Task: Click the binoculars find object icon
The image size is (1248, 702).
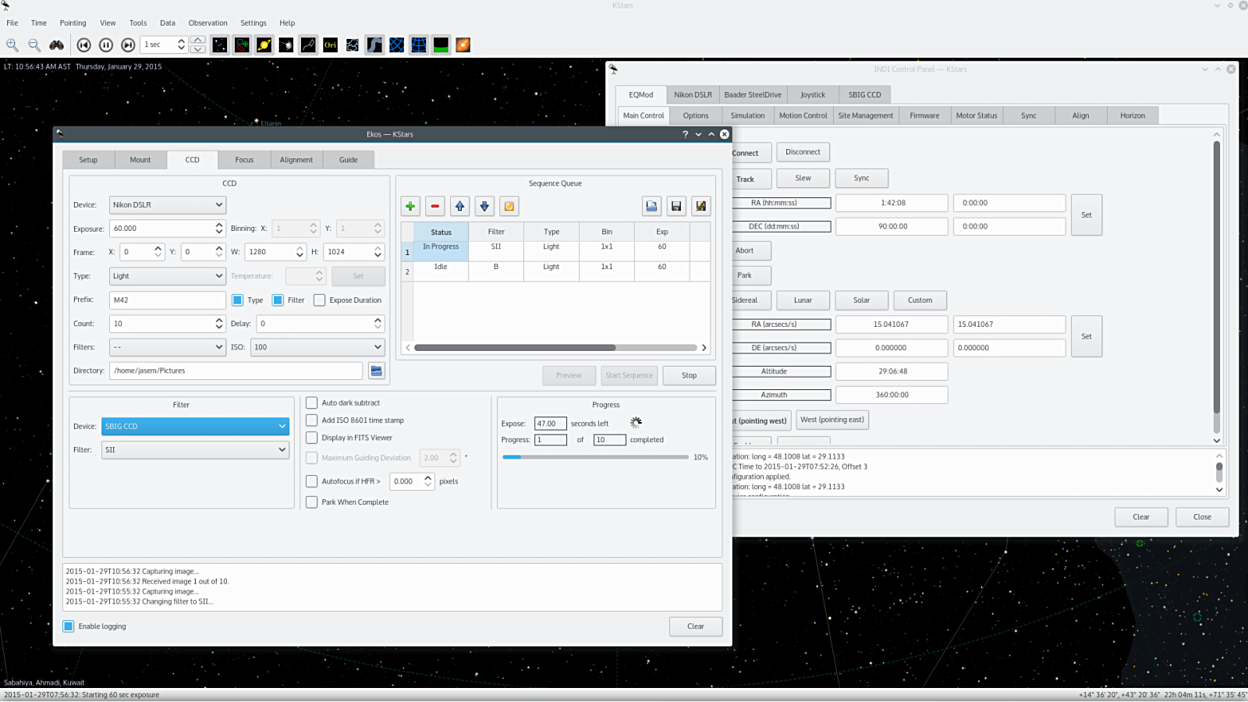Action: click(57, 45)
